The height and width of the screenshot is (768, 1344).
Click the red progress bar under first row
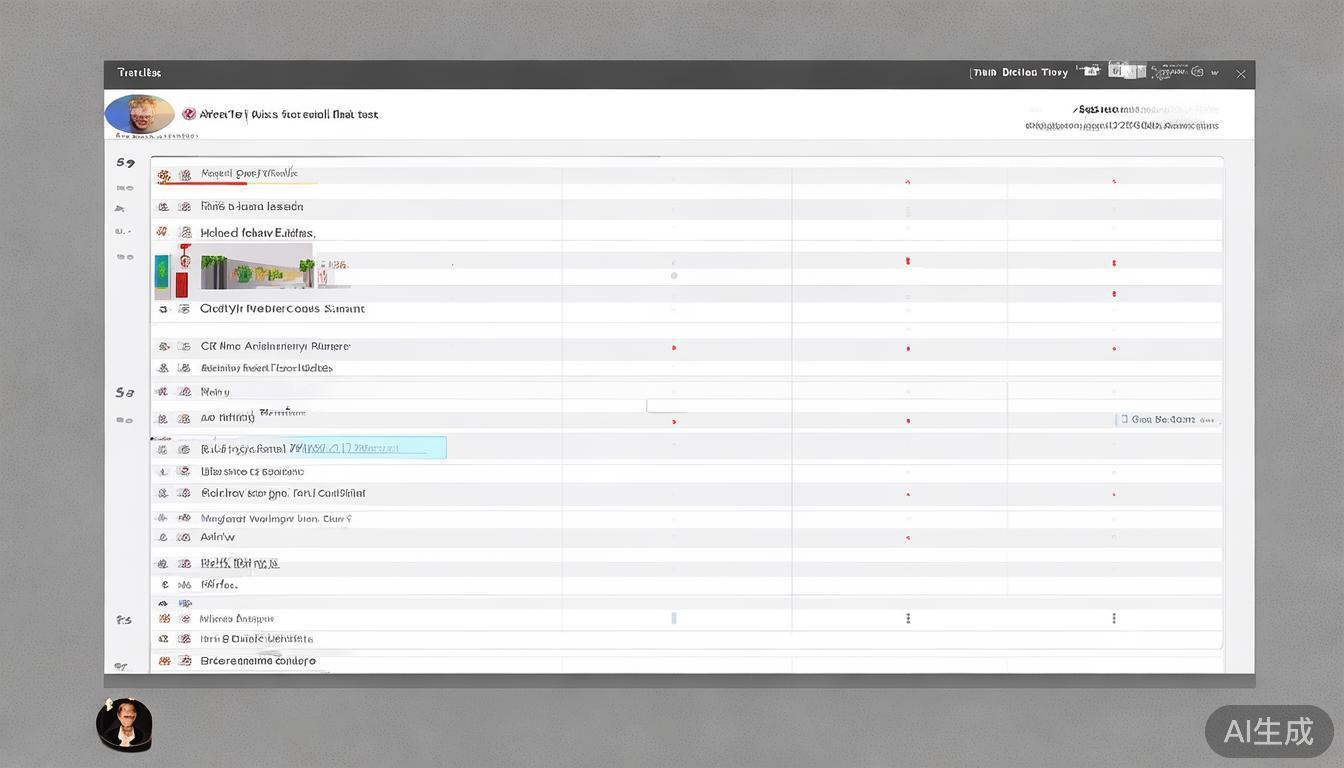[202, 183]
